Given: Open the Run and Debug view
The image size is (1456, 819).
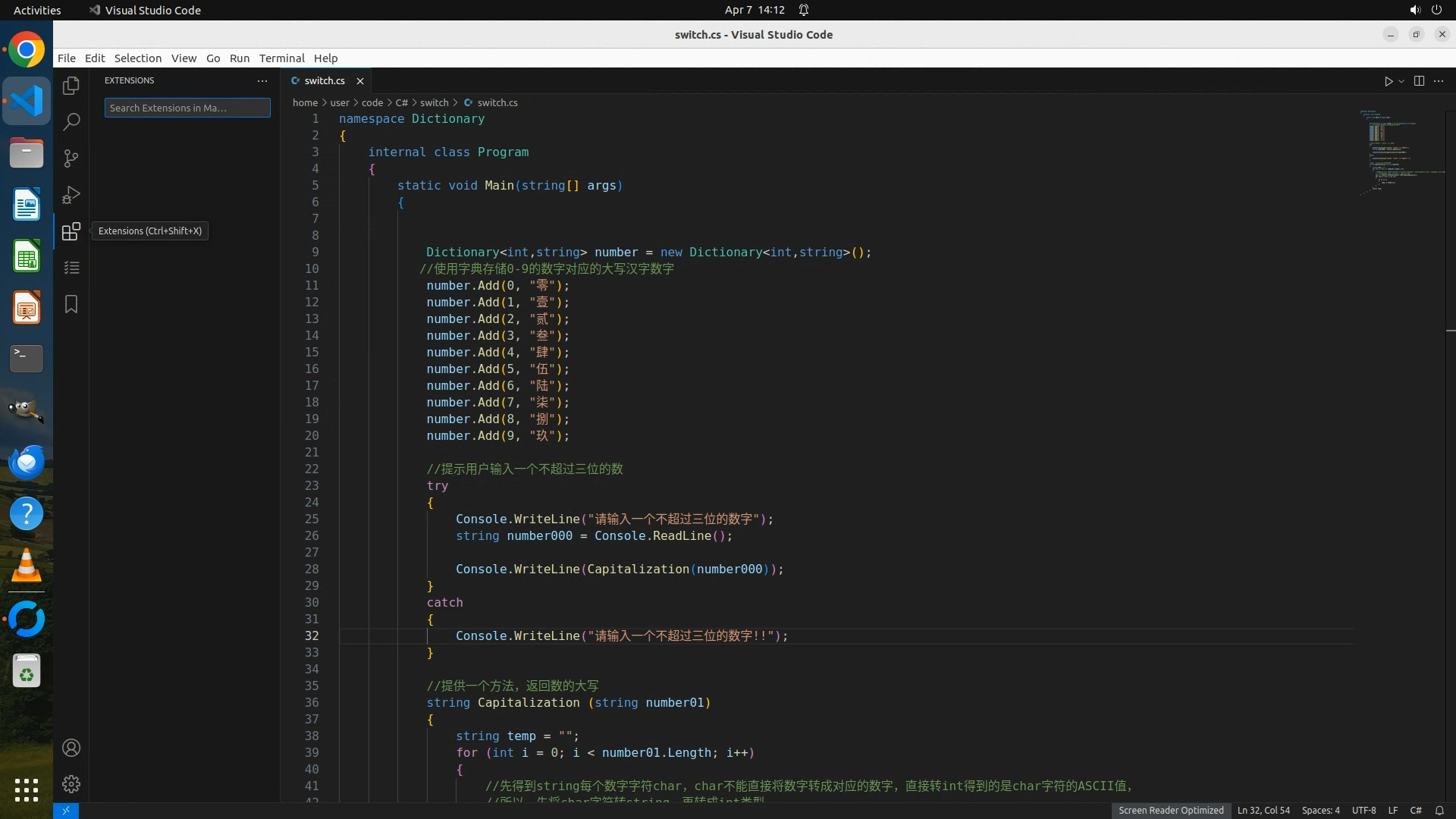Looking at the screenshot, I should [x=71, y=195].
